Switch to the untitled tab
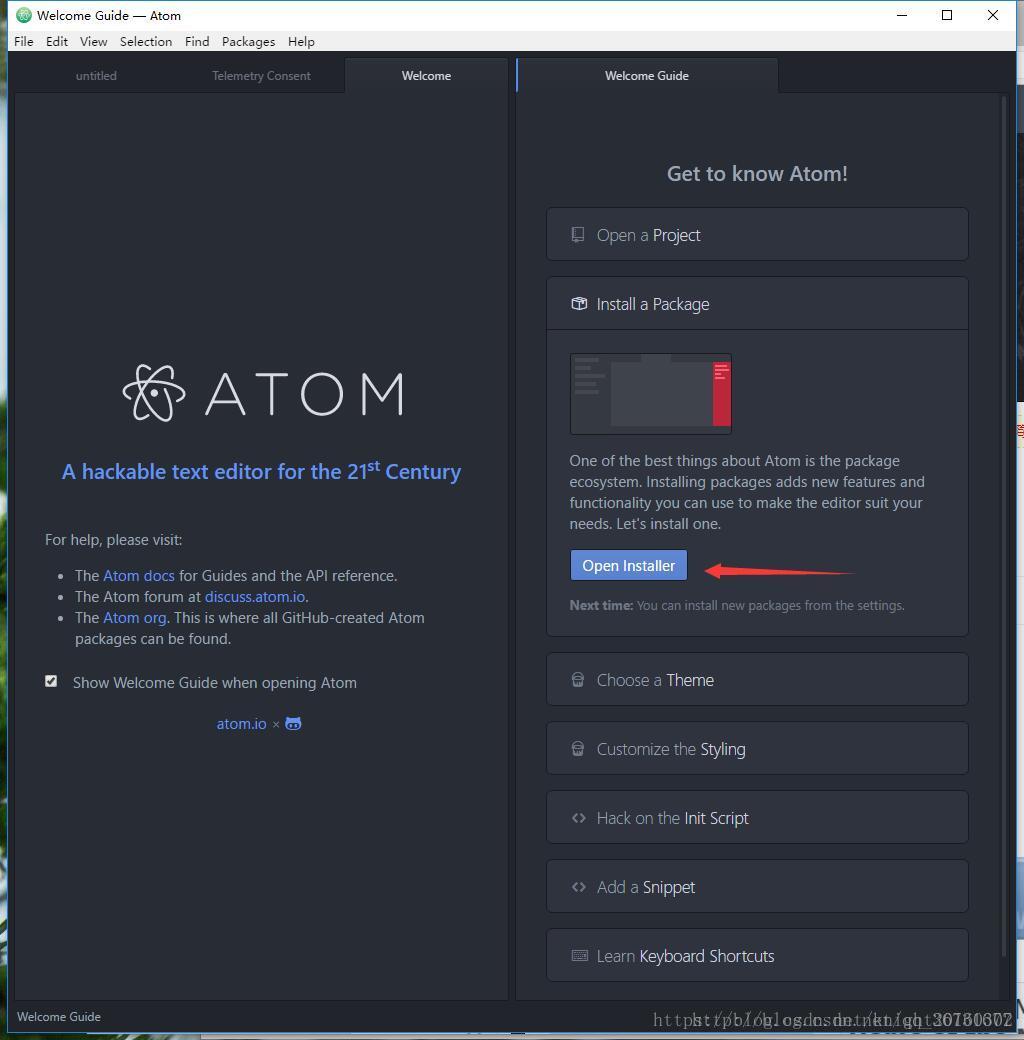Image resolution: width=1024 pixels, height=1040 pixels. (96, 76)
